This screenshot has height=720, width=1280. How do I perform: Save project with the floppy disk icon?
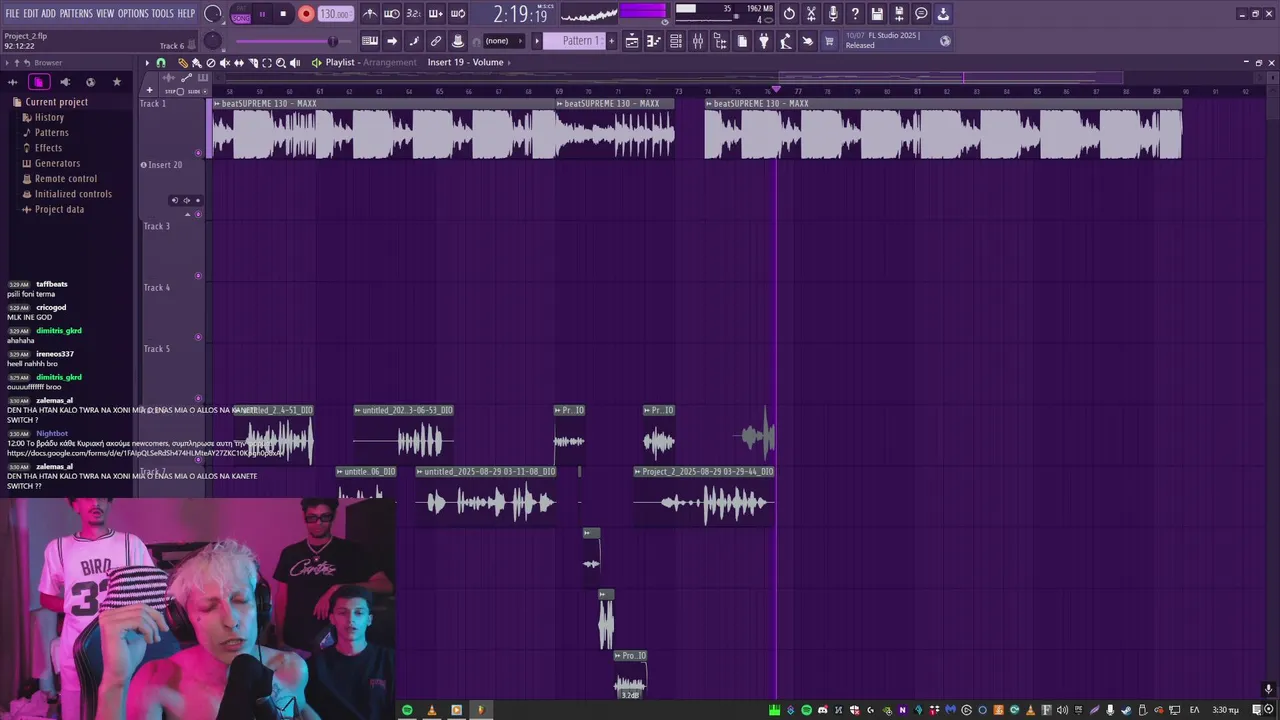(x=877, y=14)
